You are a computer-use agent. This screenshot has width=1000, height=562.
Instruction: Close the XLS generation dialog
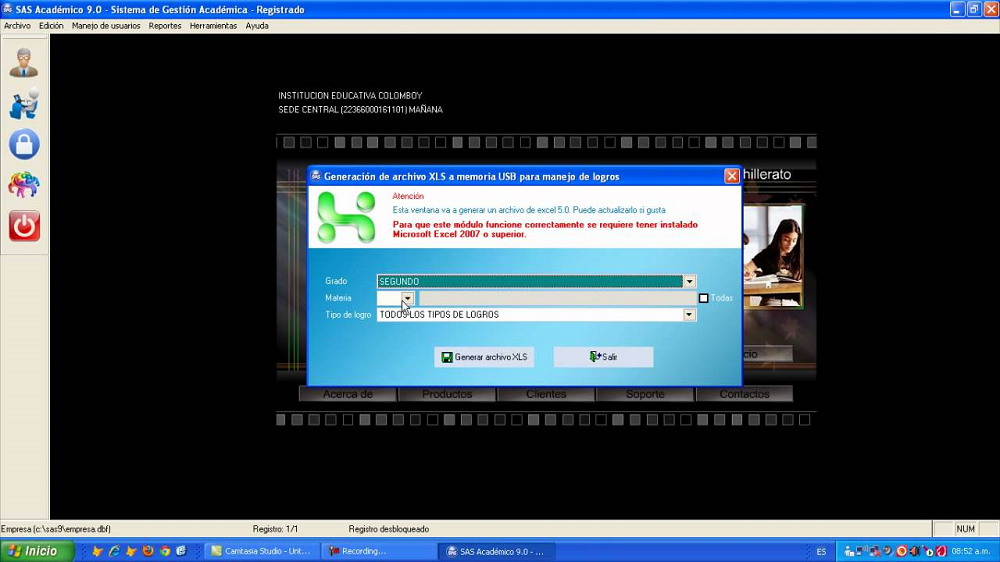(x=731, y=176)
